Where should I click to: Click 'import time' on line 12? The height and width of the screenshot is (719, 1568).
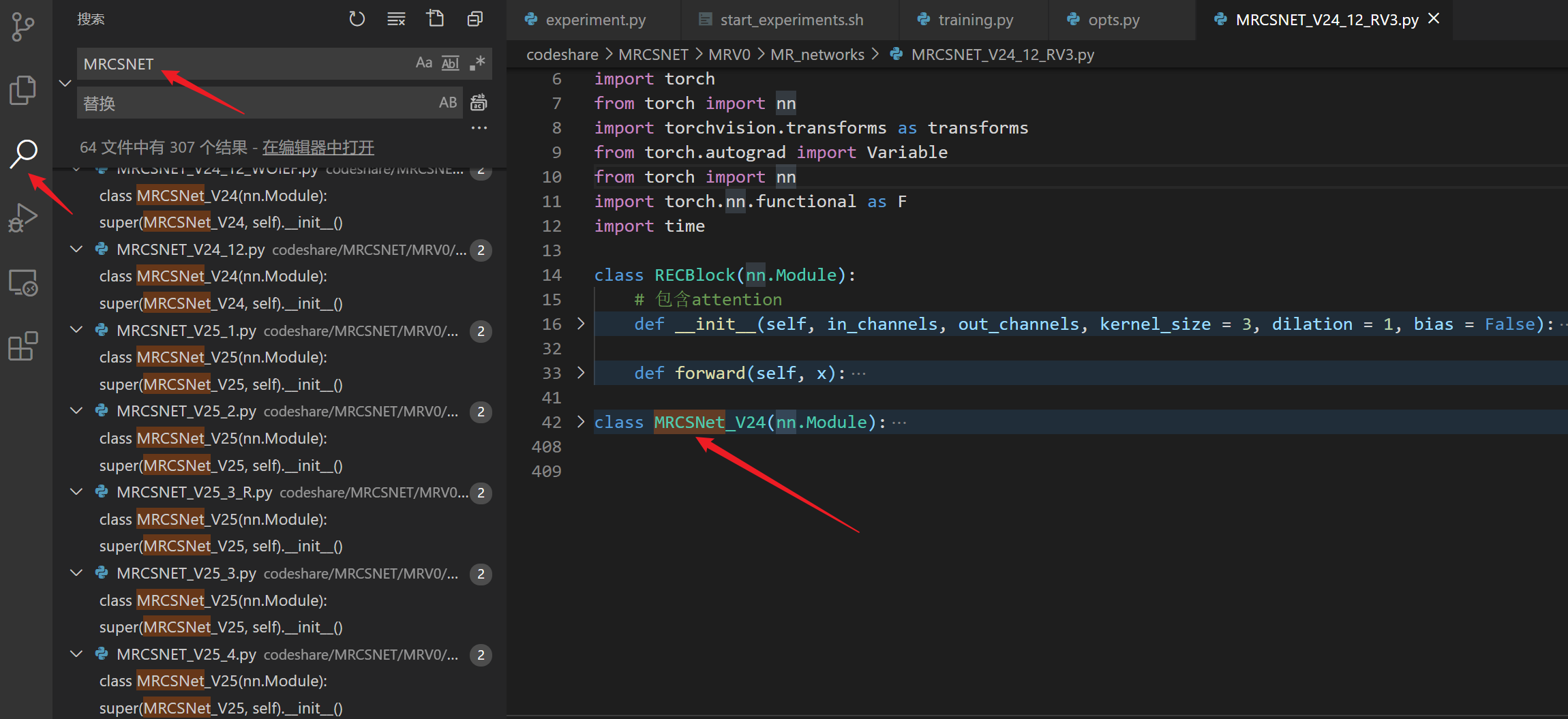pos(649,226)
